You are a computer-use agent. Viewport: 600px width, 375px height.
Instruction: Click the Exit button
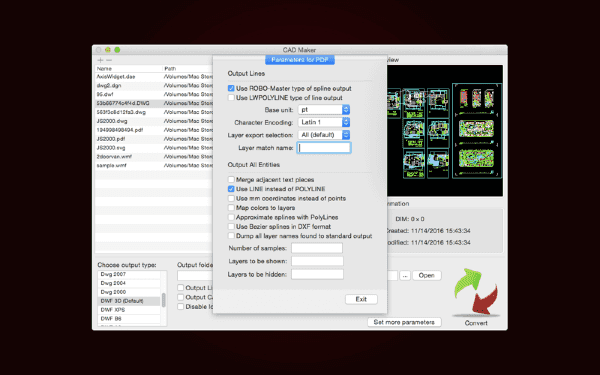click(x=361, y=299)
